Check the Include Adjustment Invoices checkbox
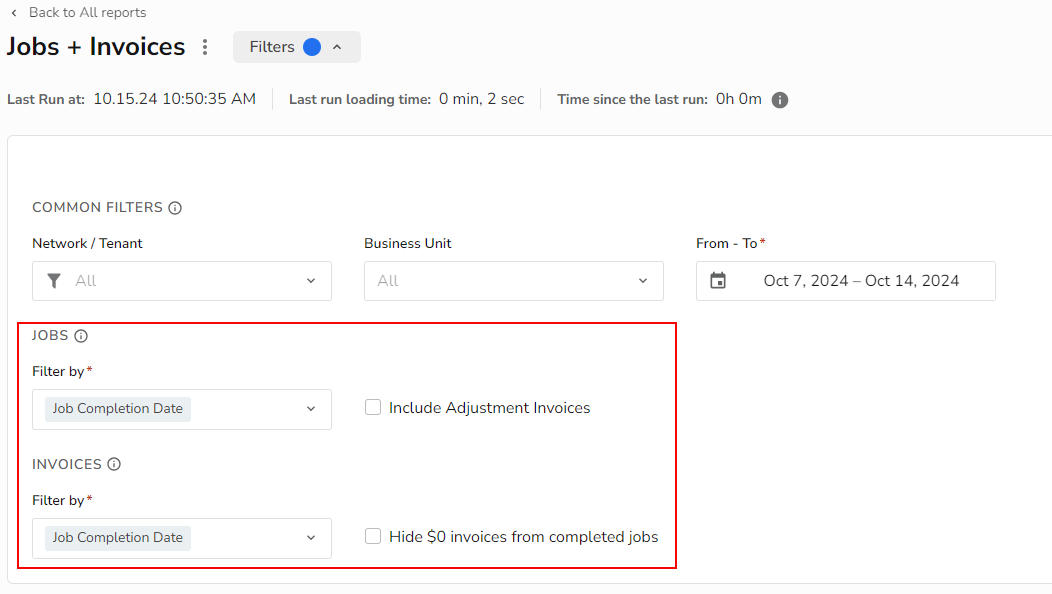1052x594 pixels. coord(372,407)
